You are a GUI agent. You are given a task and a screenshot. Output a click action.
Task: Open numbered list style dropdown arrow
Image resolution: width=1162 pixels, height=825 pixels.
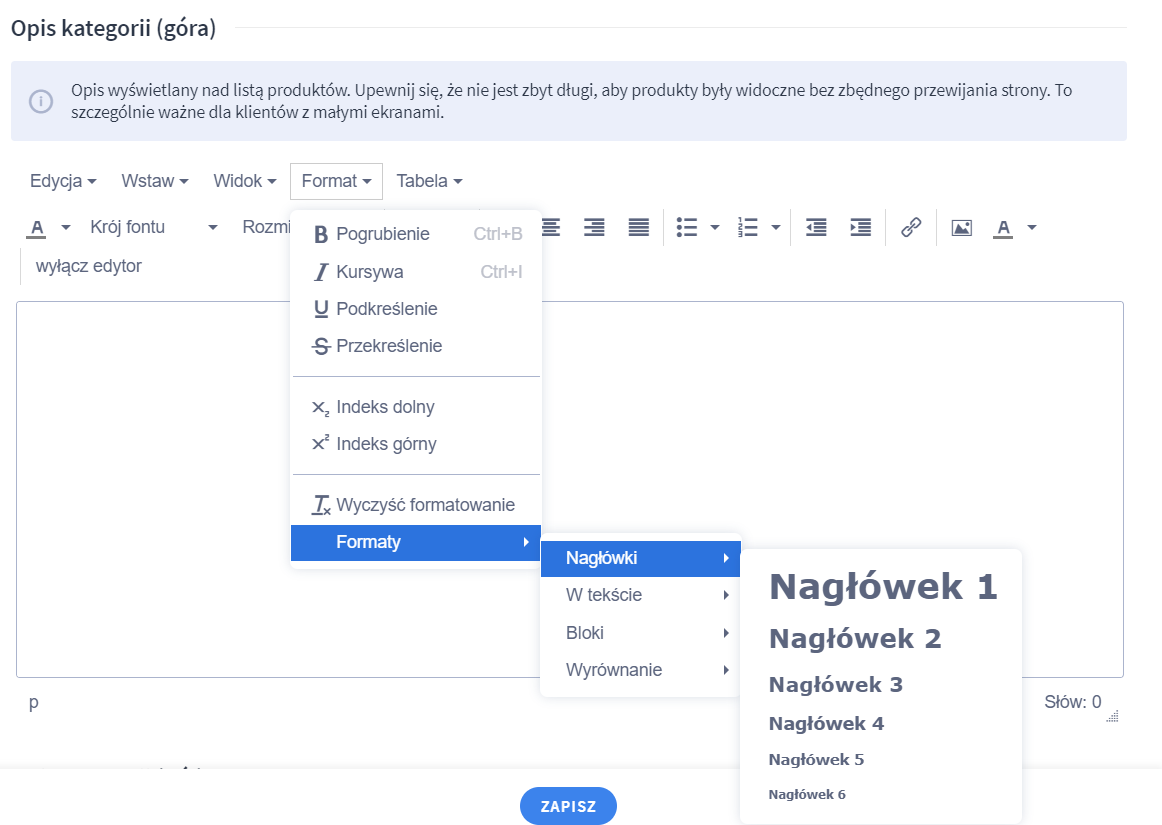pyautogui.click(x=776, y=228)
